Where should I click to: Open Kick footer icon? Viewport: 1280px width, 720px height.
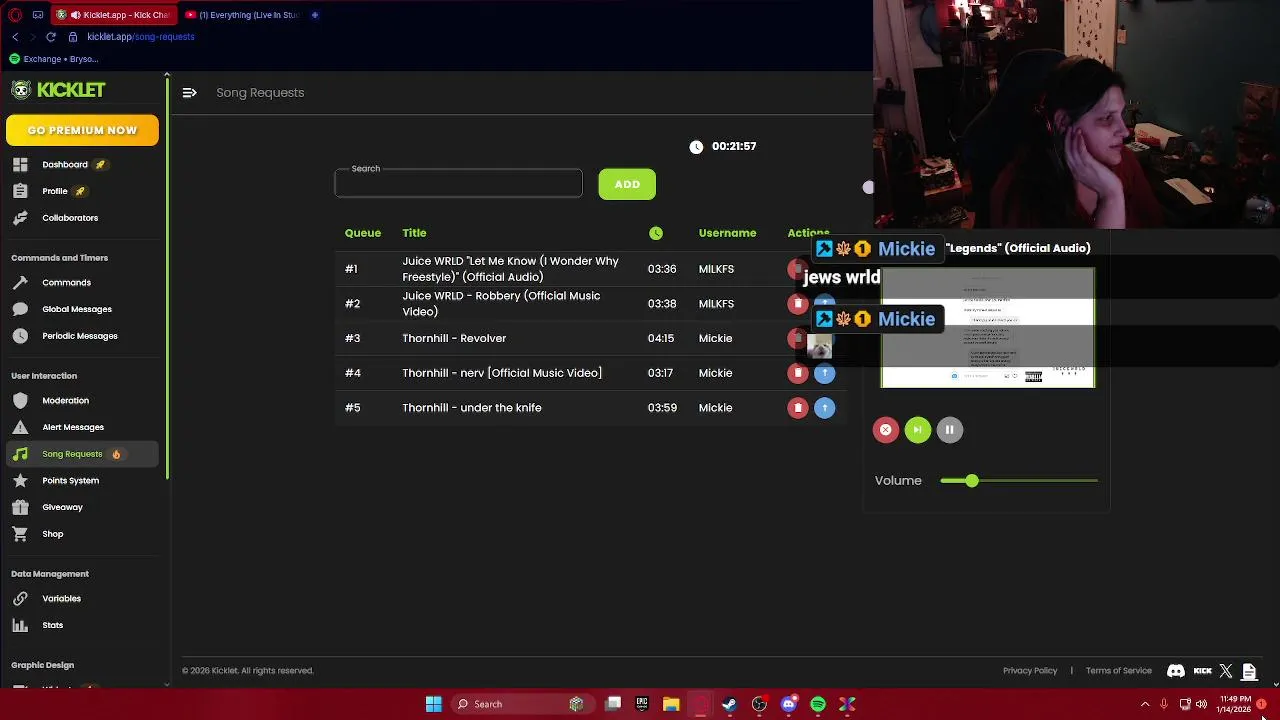[x=1203, y=671]
